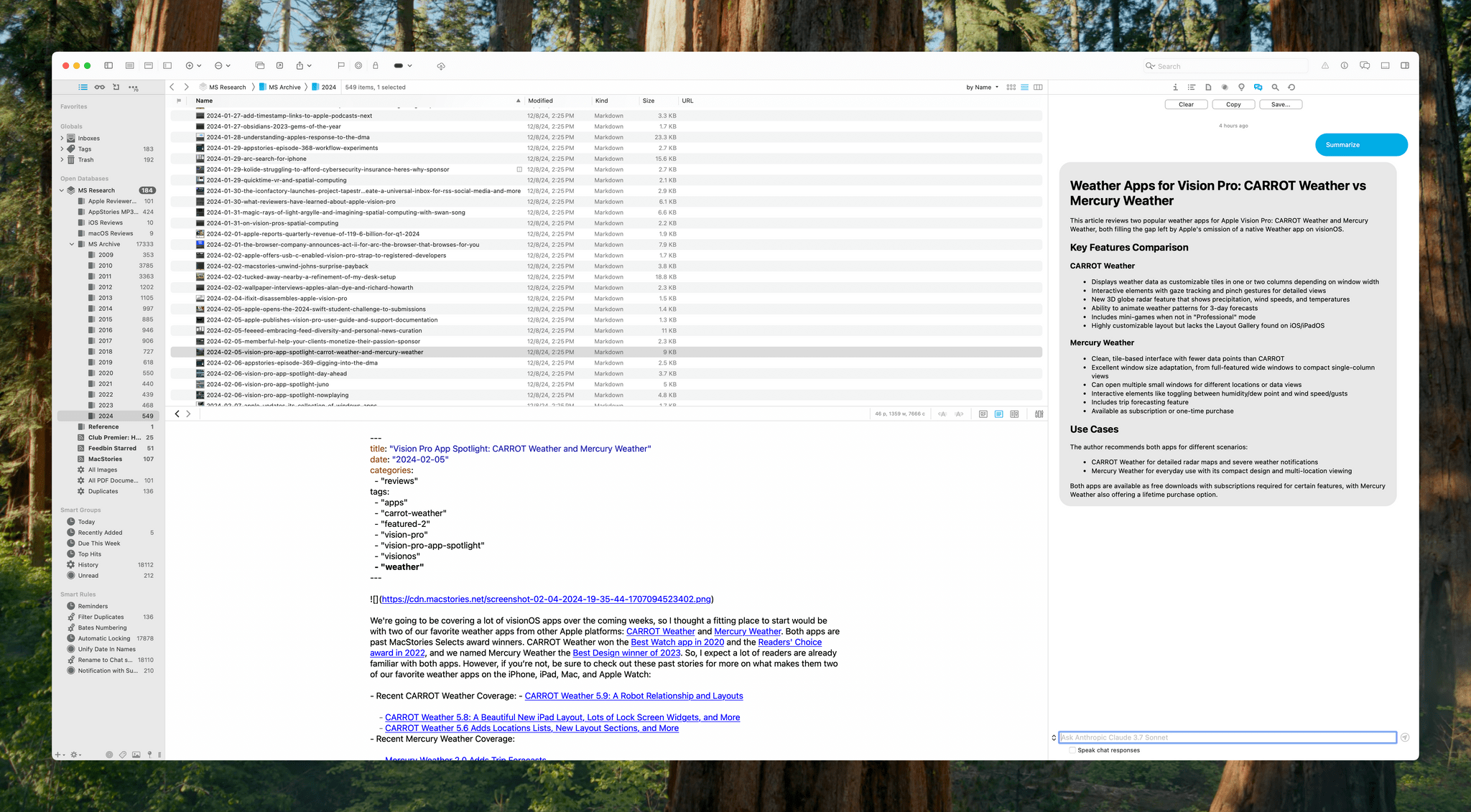Open the chat model stepper beside the input field
This screenshot has height=812, width=1471.
click(1054, 737)
